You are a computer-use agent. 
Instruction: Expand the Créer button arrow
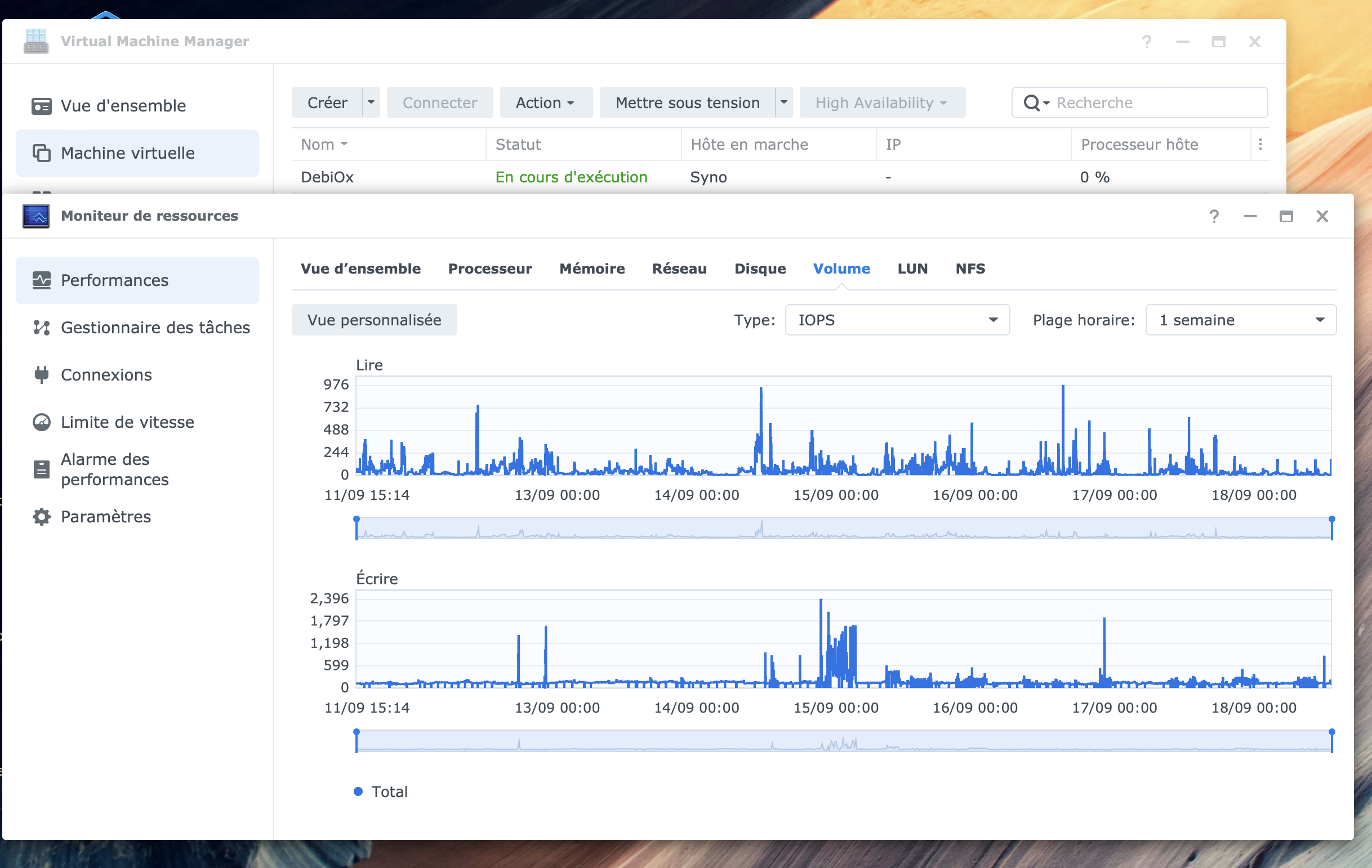tap(371, 102)
